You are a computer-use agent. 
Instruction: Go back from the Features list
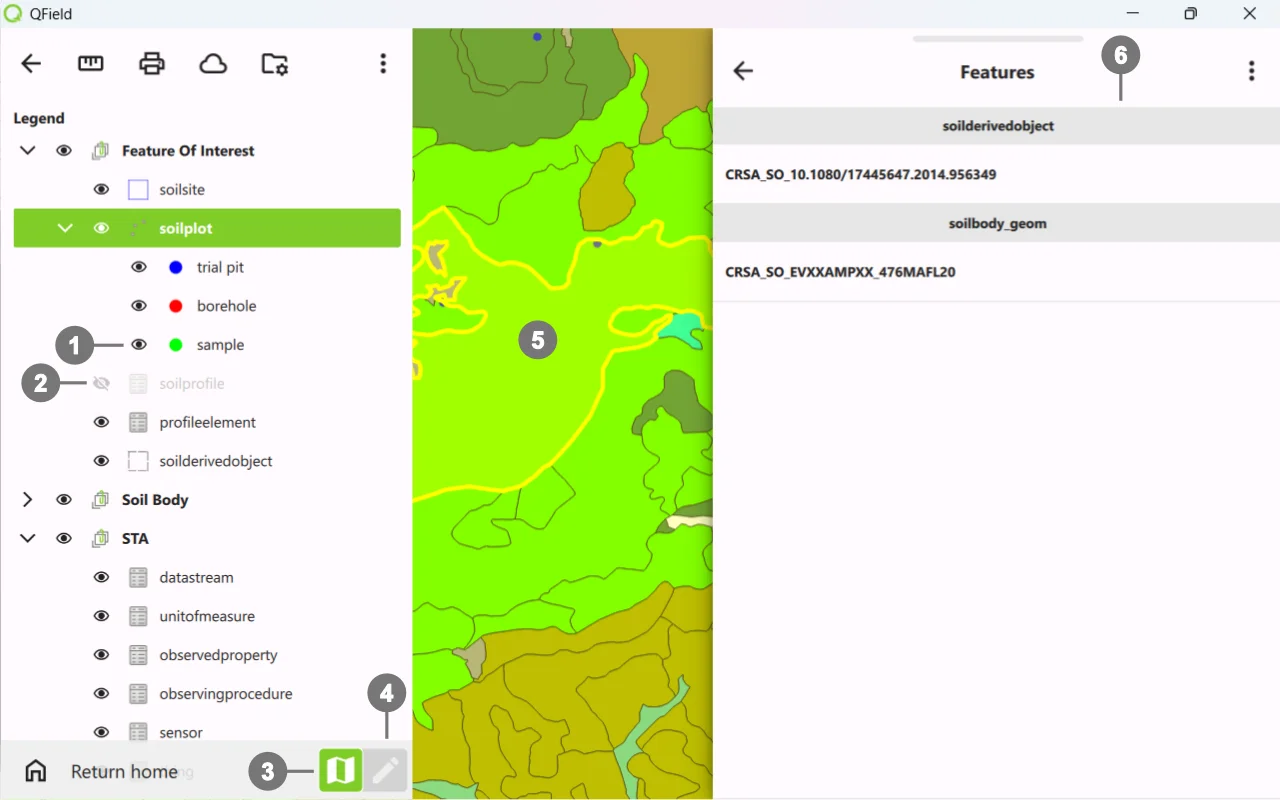743,71
